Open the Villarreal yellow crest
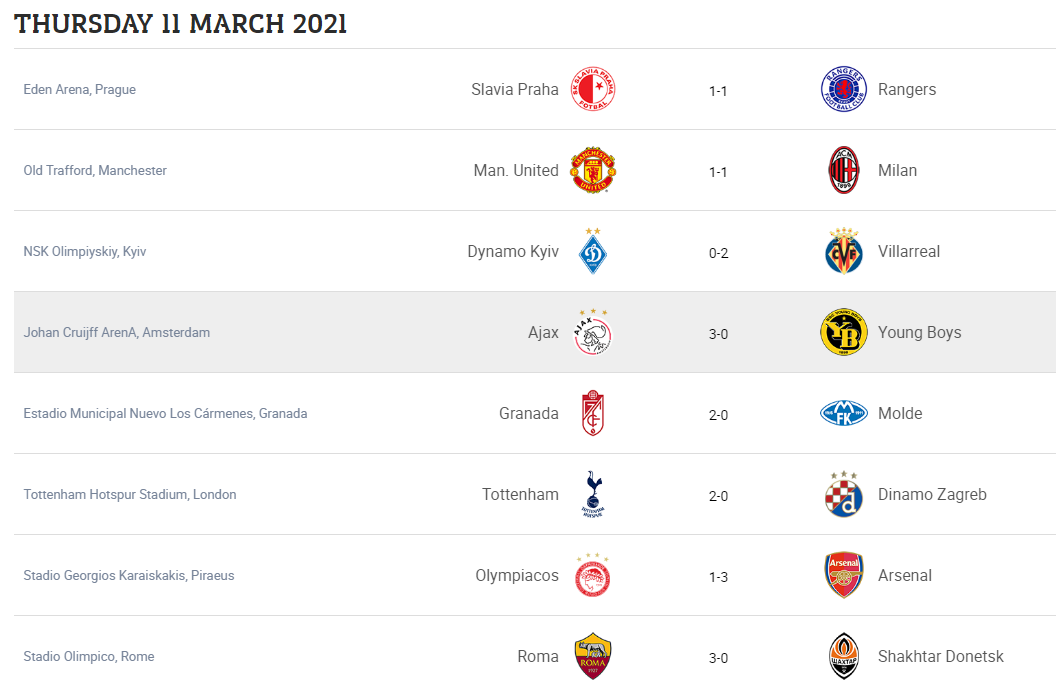Screen dimensions: 1056x684 [x=844, y=251]
